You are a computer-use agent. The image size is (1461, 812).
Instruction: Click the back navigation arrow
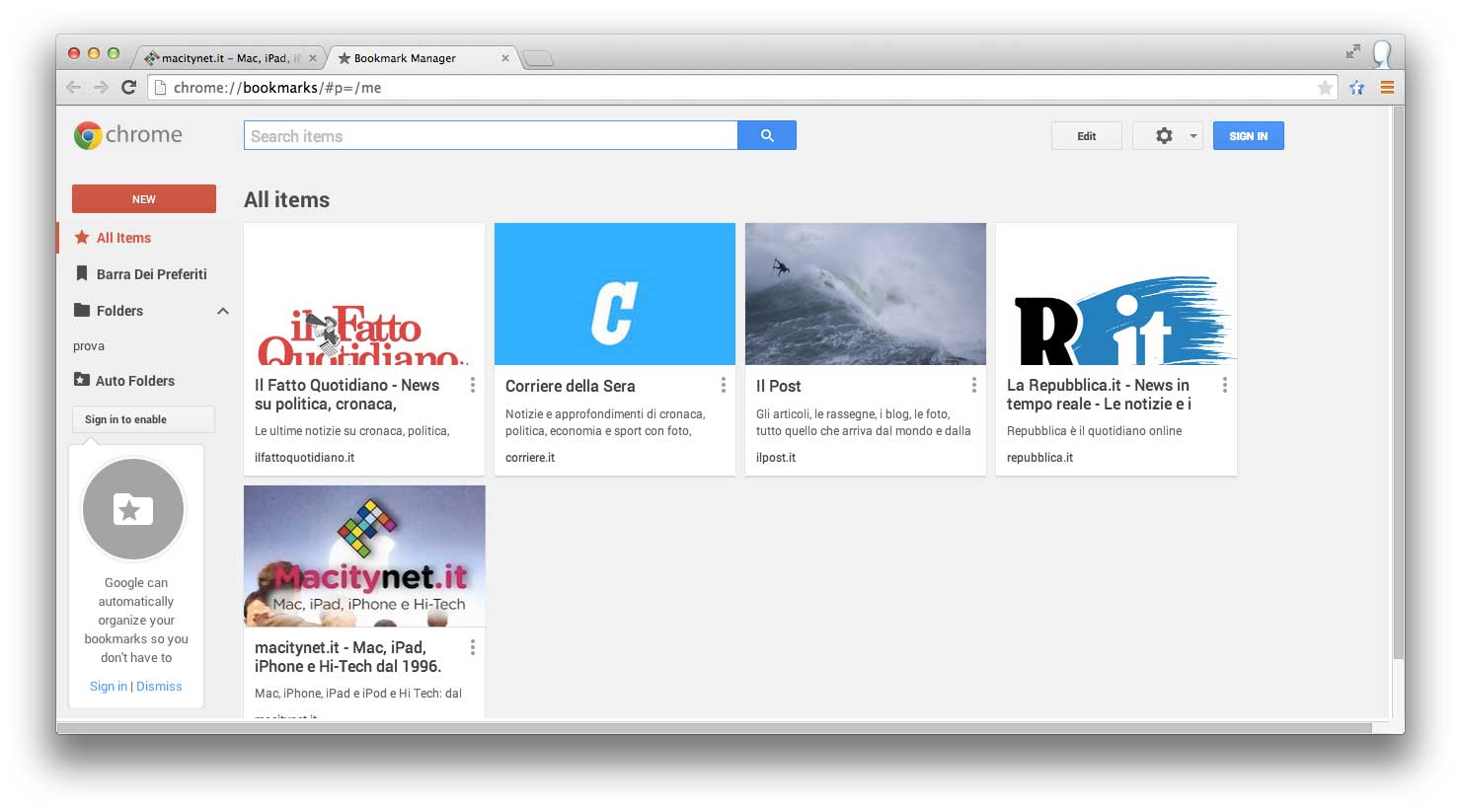click(73, 87)
